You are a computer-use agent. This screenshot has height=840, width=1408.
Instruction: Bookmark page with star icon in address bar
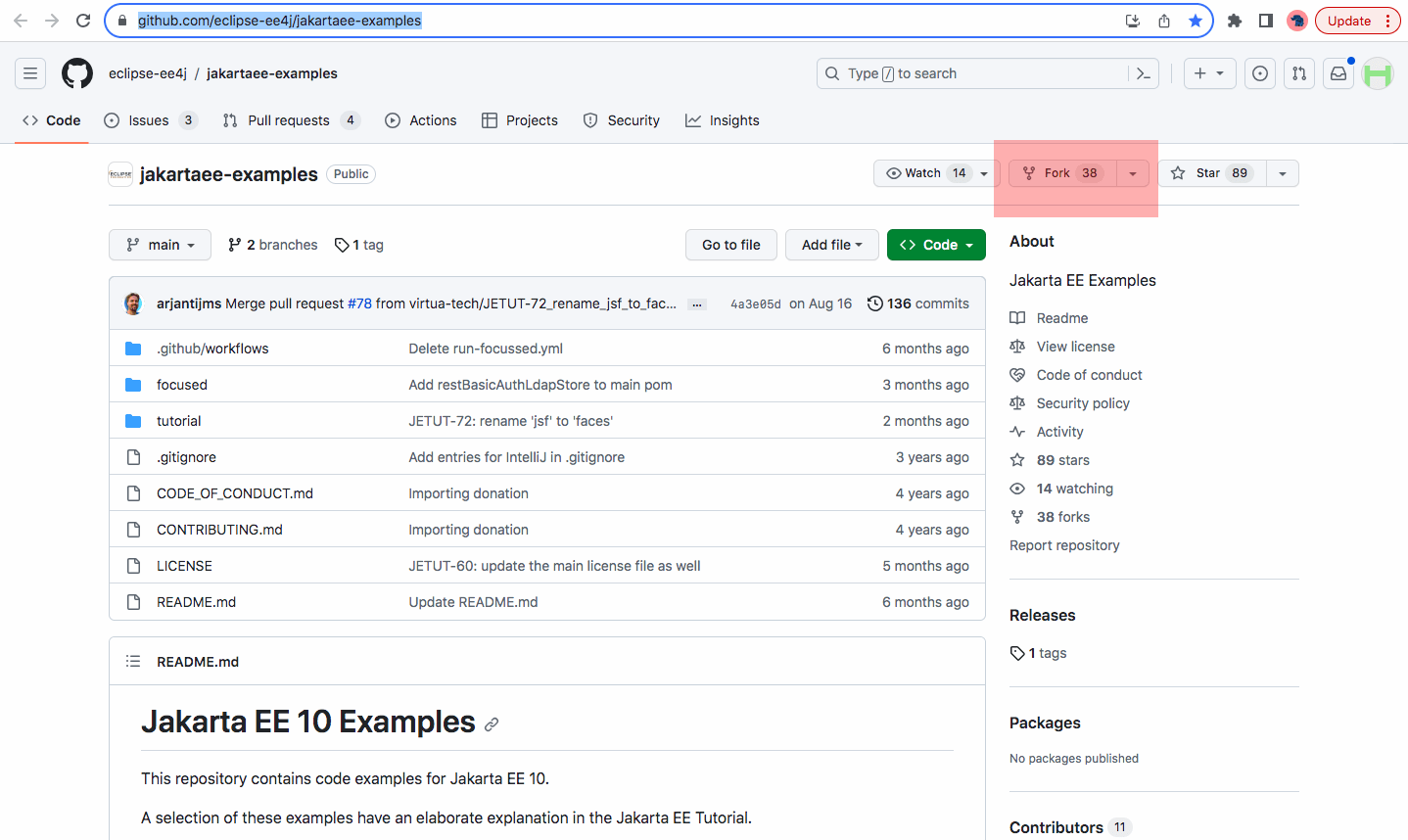pyautogui.click(x=1196, y=21)
